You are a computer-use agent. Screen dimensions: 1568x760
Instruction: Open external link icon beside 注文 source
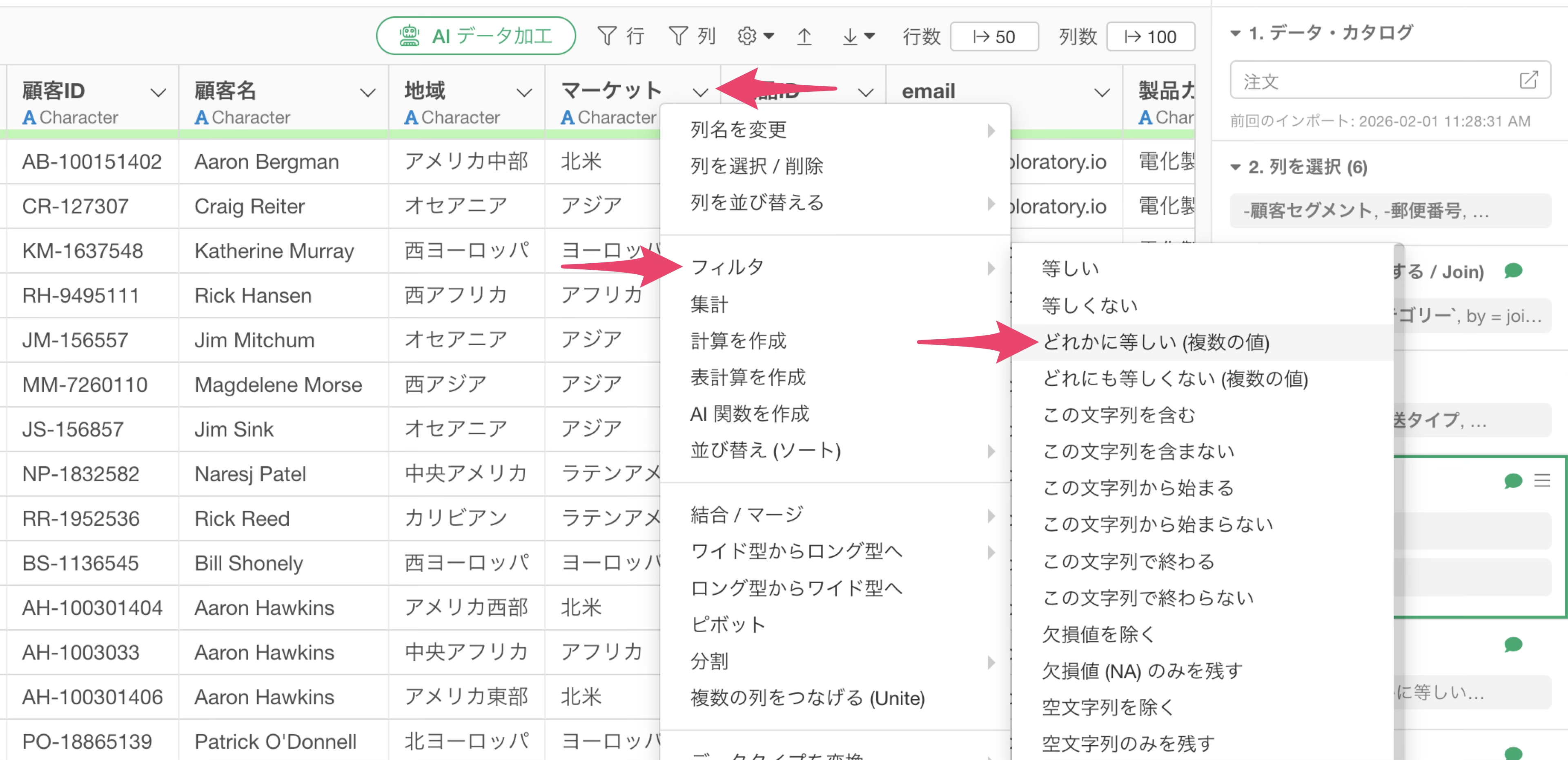(1528, 80)
